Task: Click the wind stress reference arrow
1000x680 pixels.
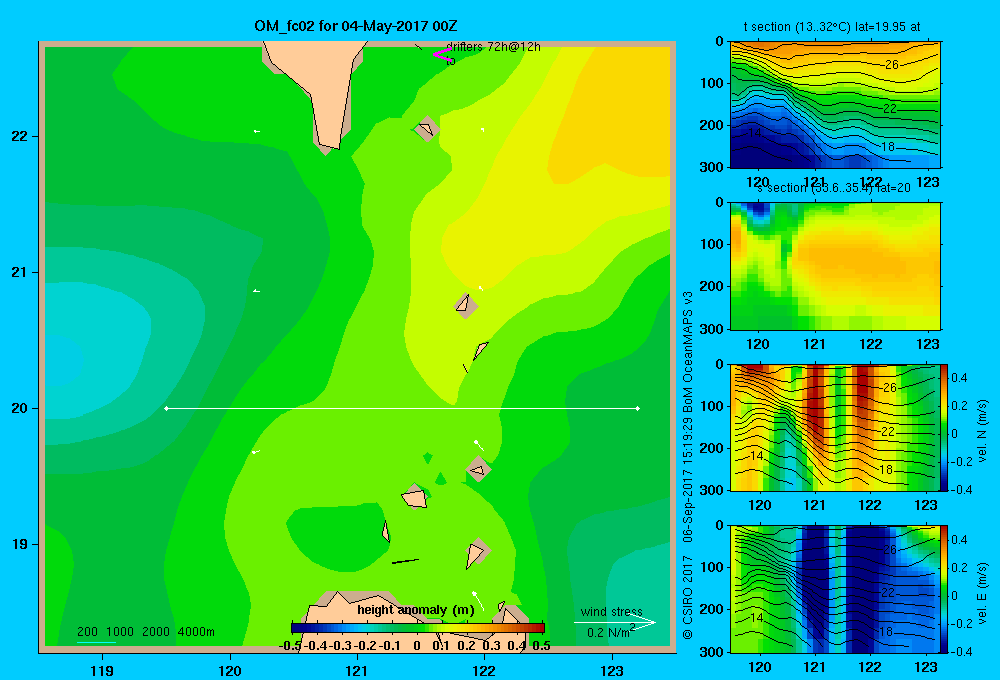Action: coord(615,623)
